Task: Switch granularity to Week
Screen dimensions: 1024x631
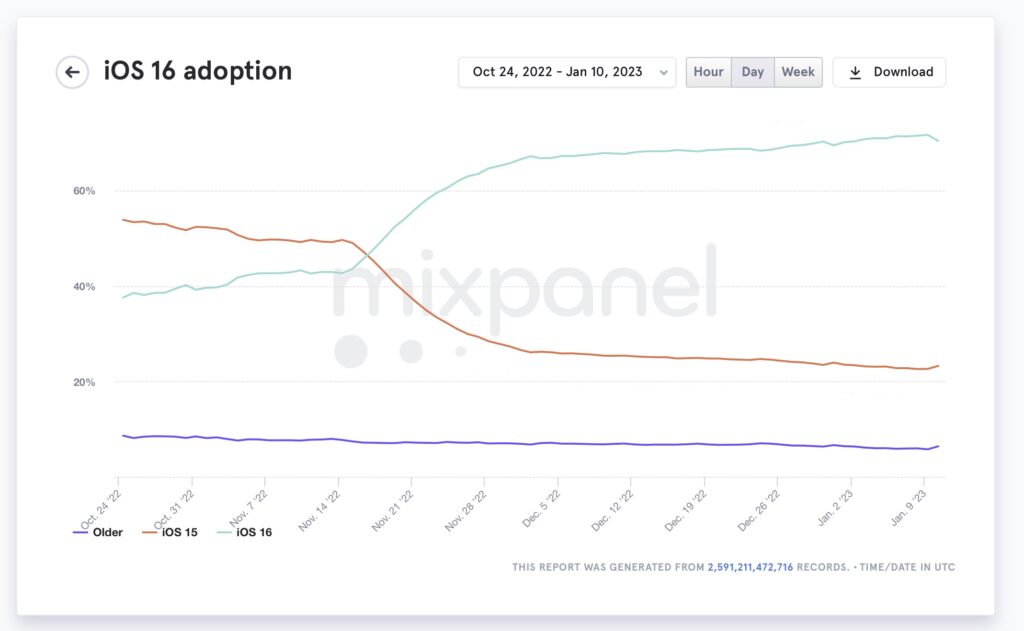Action: [798, 72]
